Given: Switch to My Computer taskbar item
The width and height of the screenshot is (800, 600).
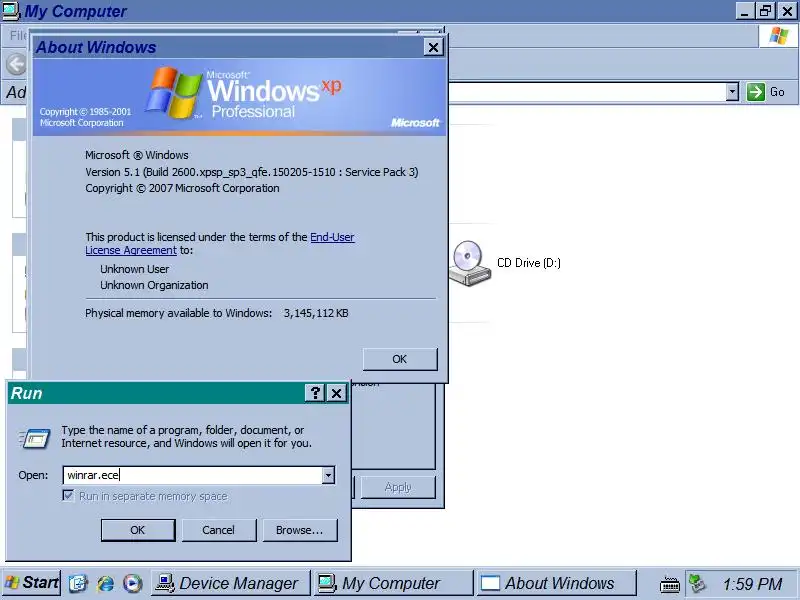Looking at the screenshot, I should tap(393, 583).
